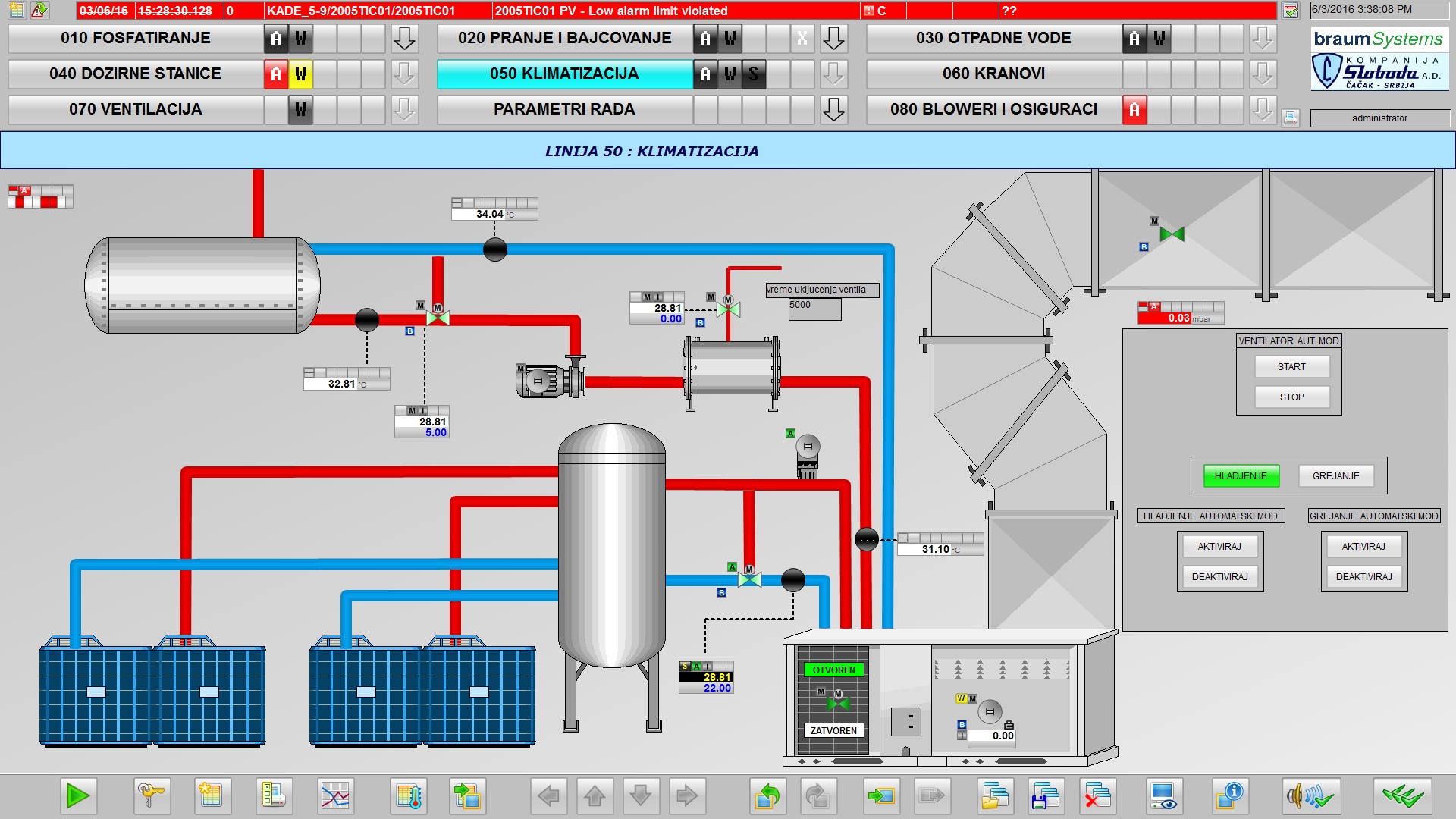This screenshot has width=1456, height=819.
Task: Open the keys user login icon
Action: [x=152, y=796]
